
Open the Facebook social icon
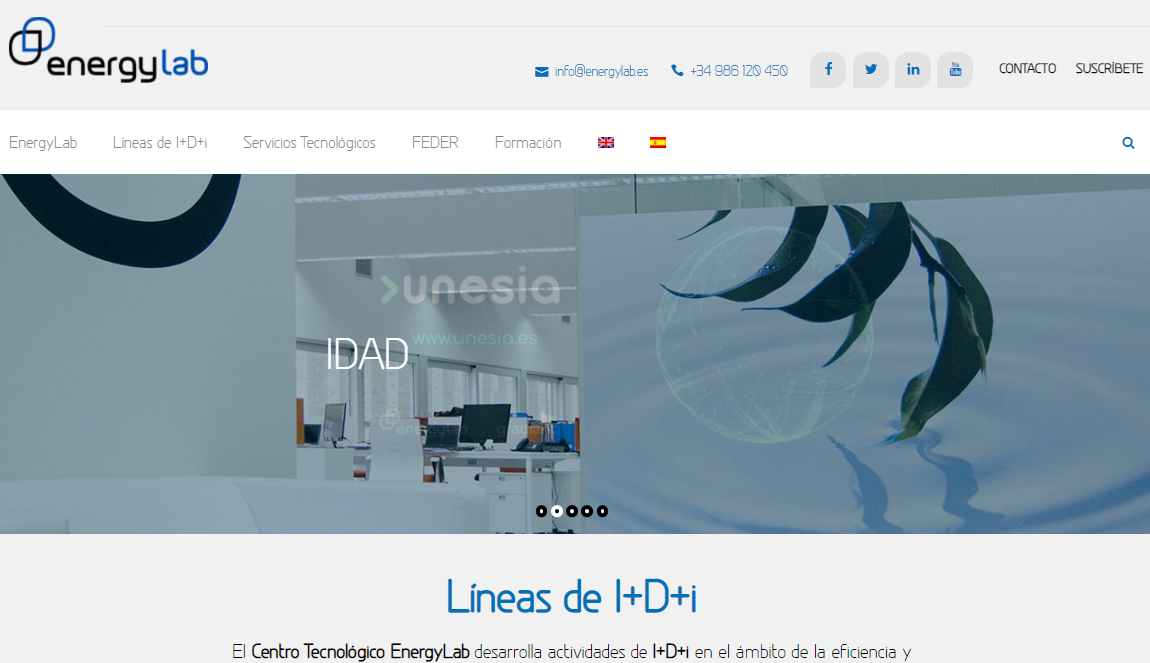coord(827,70)
